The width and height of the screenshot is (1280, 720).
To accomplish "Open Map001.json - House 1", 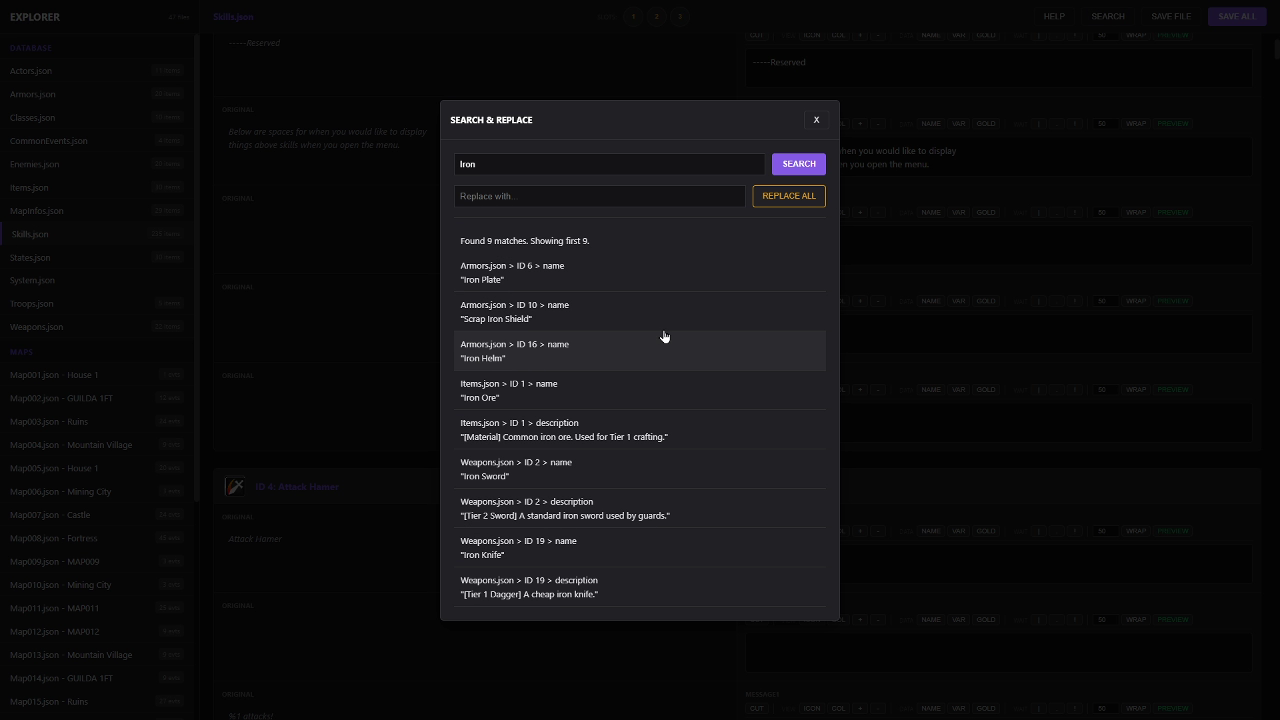I will [x=96, y=375].
